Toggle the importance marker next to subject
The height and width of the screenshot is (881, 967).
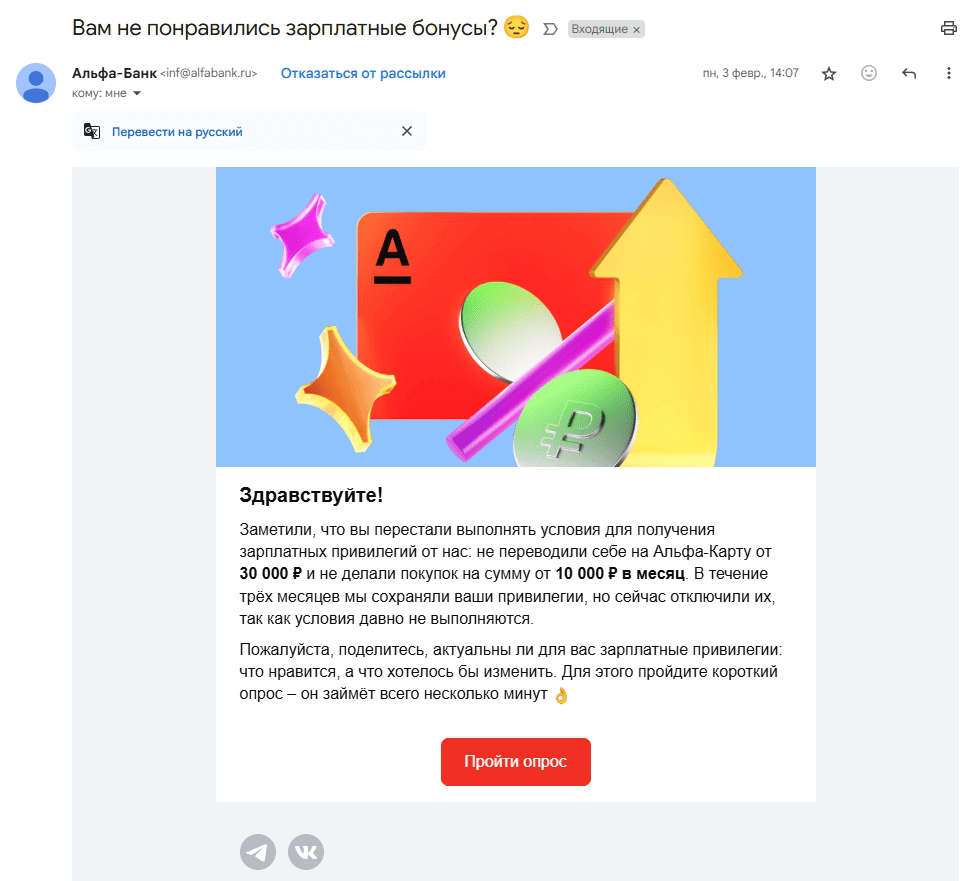(550, 29)
